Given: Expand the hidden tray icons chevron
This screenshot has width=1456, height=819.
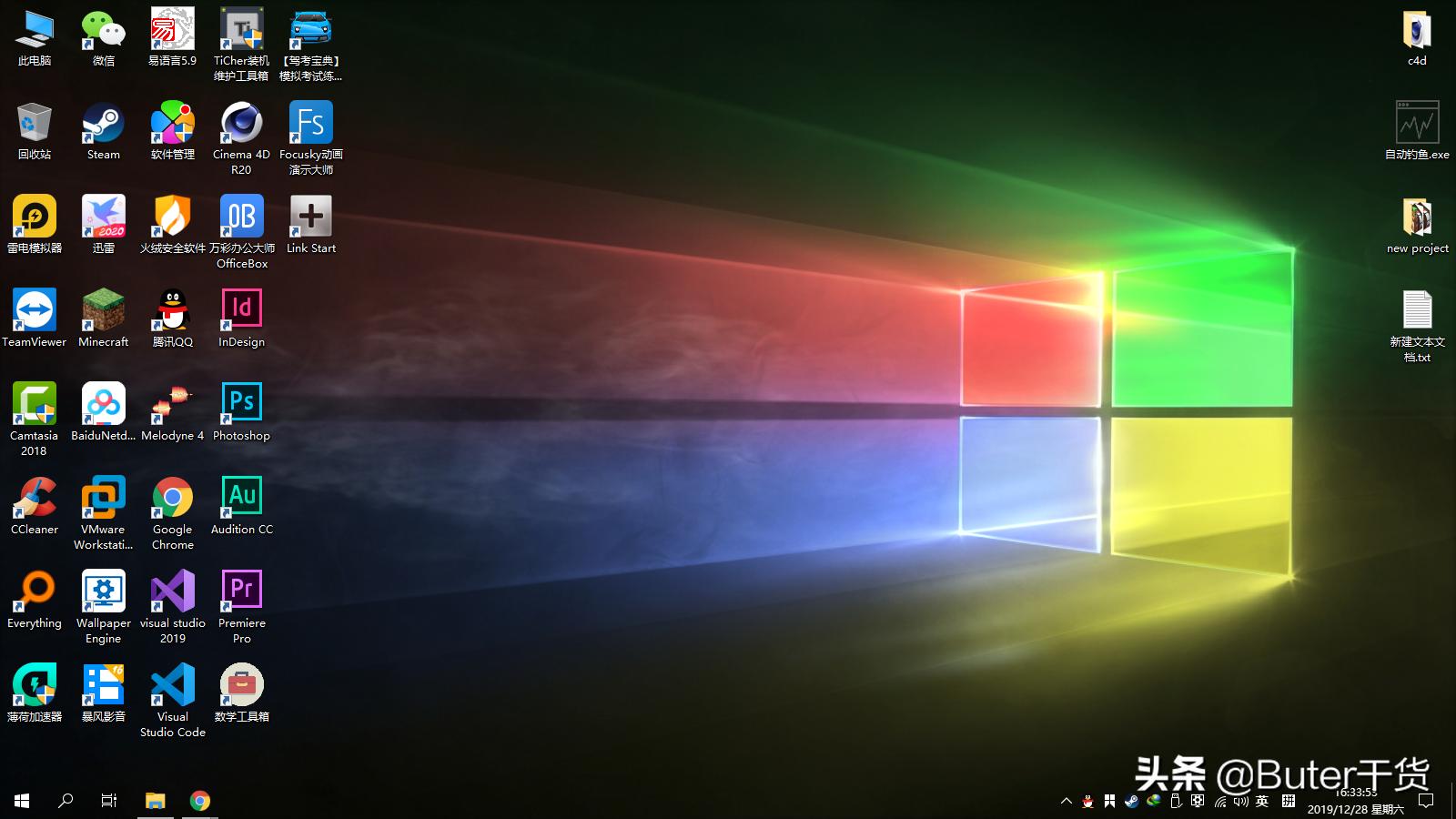Looking at the screenshot, I should (x=1065, y=802).
